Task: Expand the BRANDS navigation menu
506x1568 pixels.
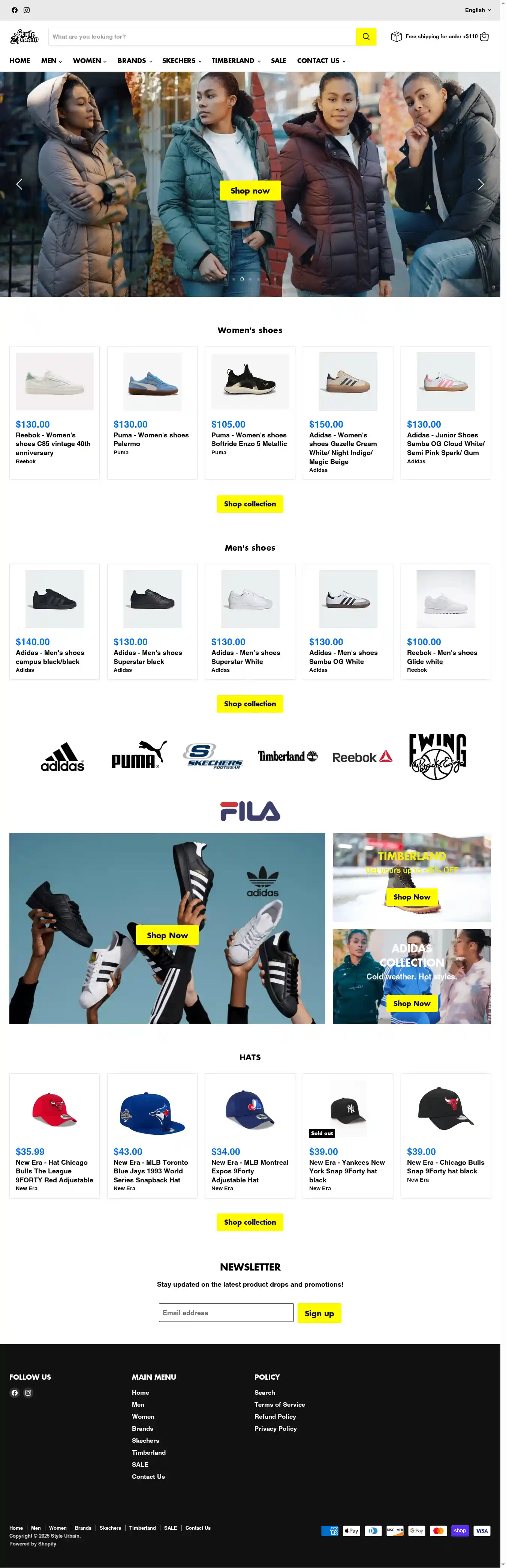Action: point(135,61)
